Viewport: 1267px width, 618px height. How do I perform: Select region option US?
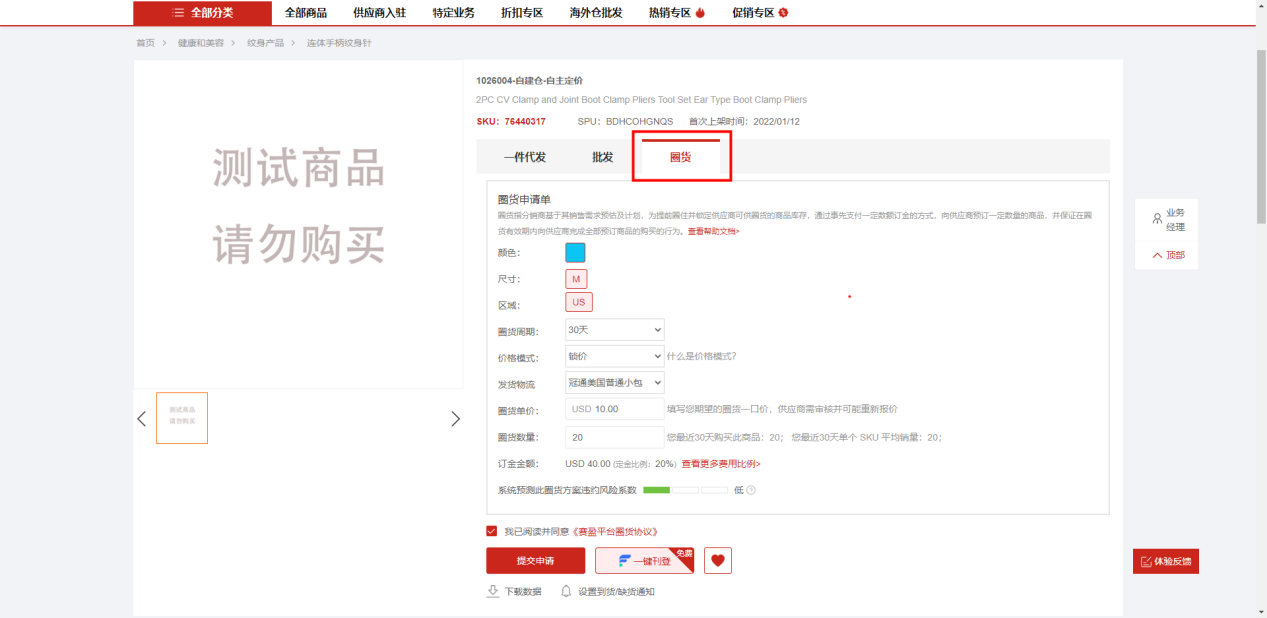point(578,302)
